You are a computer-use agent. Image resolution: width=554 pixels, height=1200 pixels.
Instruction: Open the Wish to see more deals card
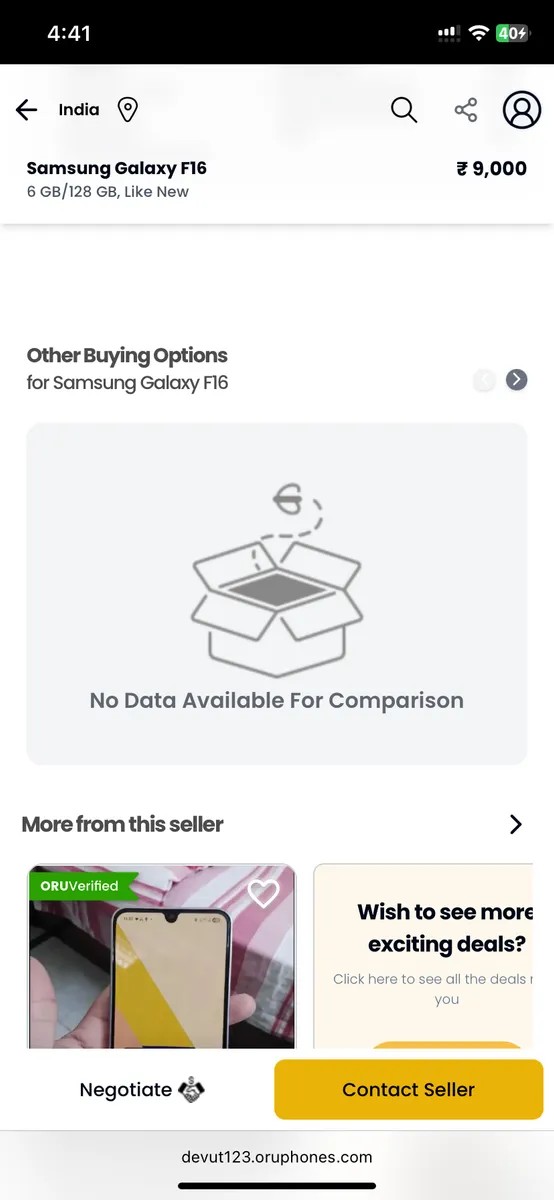click(424, 957)
